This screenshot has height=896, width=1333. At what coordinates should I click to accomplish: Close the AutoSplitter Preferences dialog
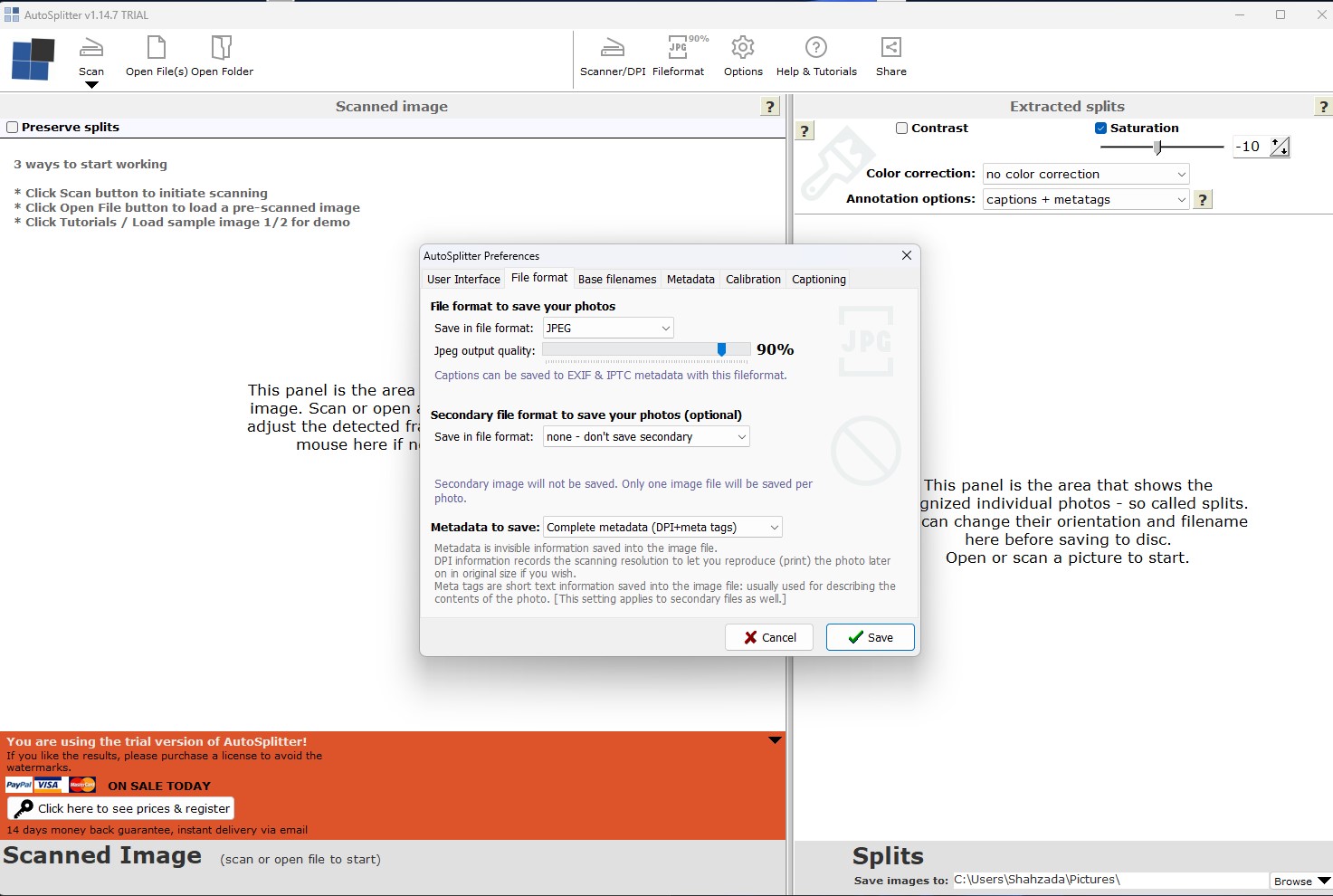tap(907, 256)
